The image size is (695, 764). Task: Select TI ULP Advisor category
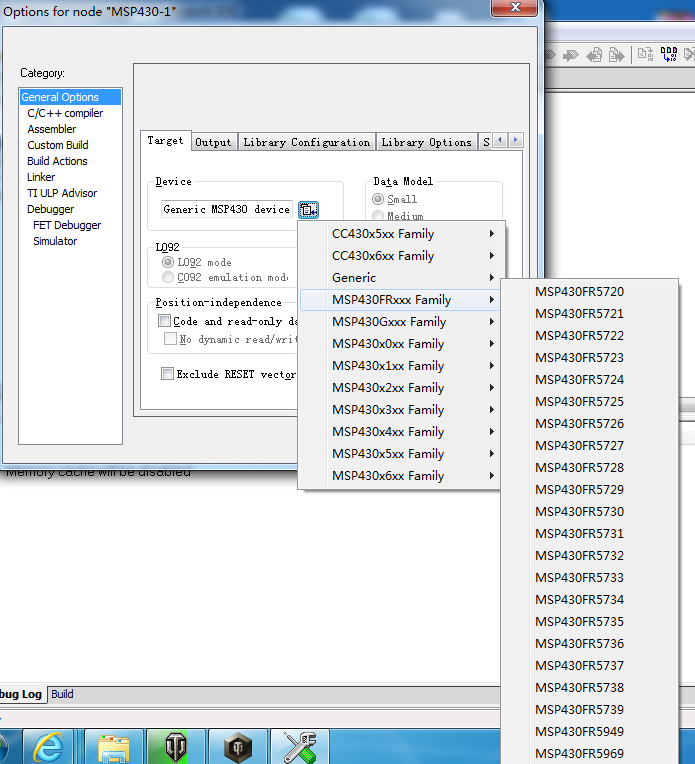point(62,193)
